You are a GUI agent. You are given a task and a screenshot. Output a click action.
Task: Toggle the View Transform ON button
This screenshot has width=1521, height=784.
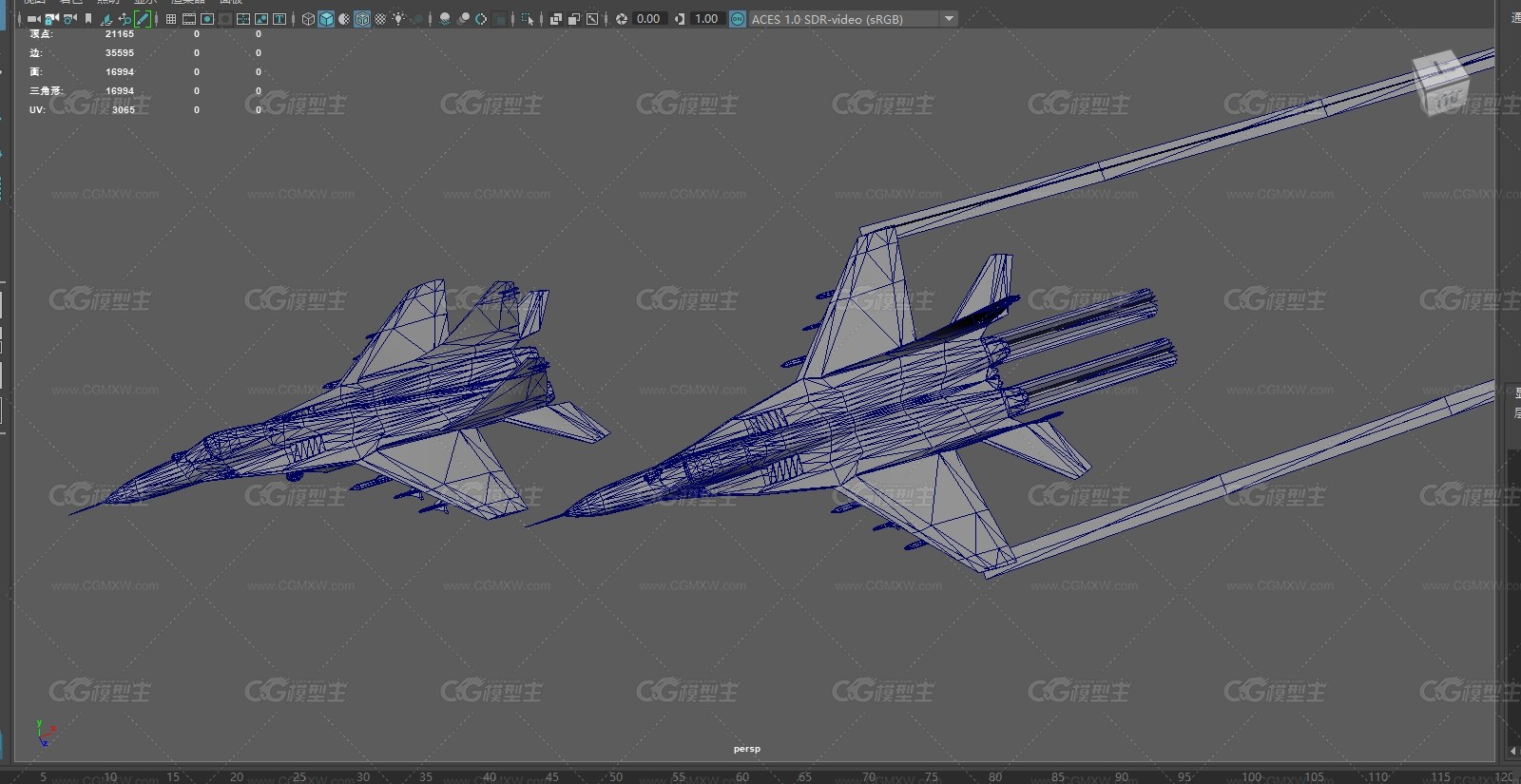(x=738, y=19)
